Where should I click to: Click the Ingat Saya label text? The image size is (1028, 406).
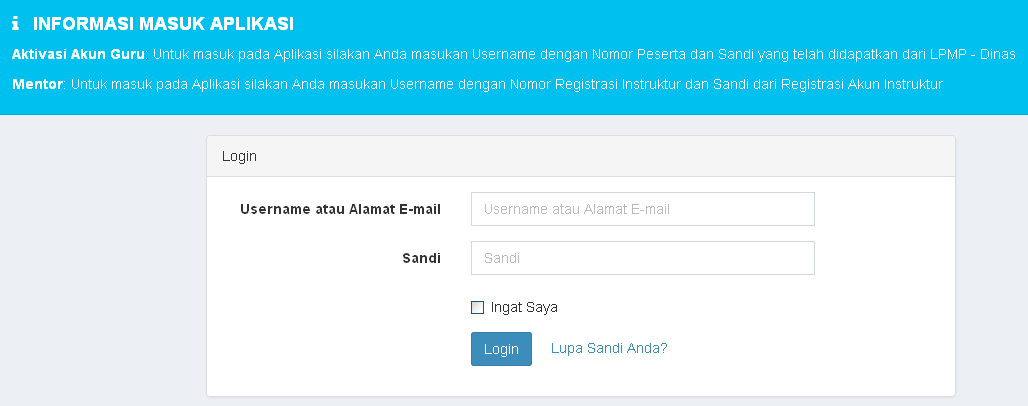coord(524,308)
